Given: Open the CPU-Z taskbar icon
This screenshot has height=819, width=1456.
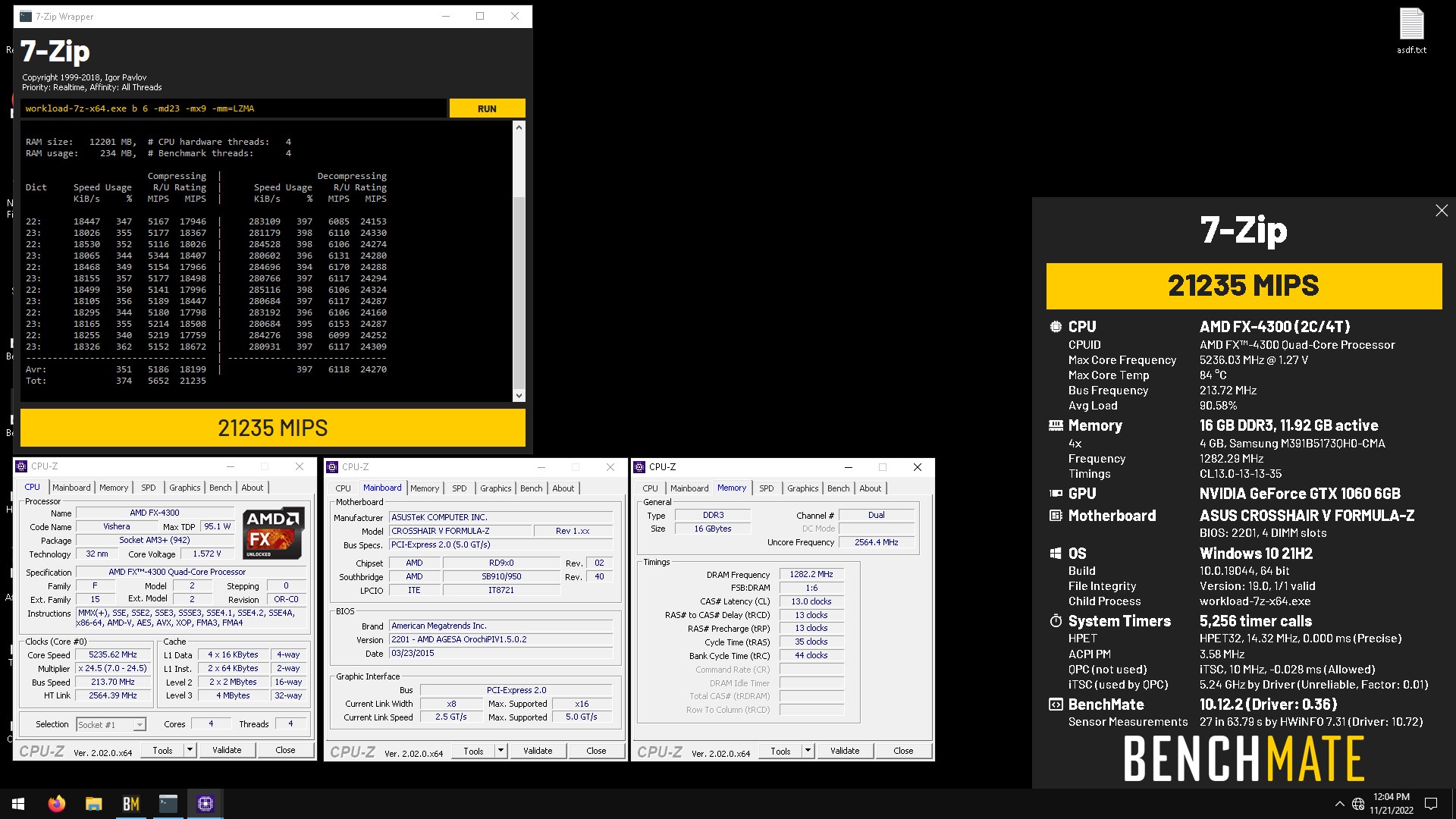Looking at the screenshot, I should [206, 804].
